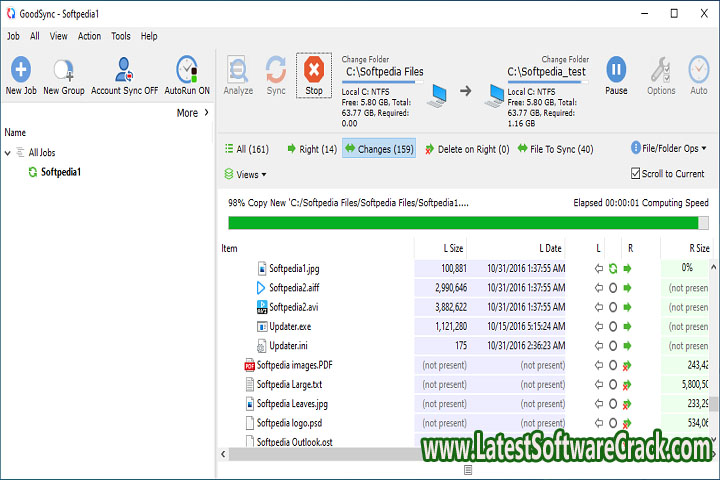Pause the running job

click(x=617, y=70)
